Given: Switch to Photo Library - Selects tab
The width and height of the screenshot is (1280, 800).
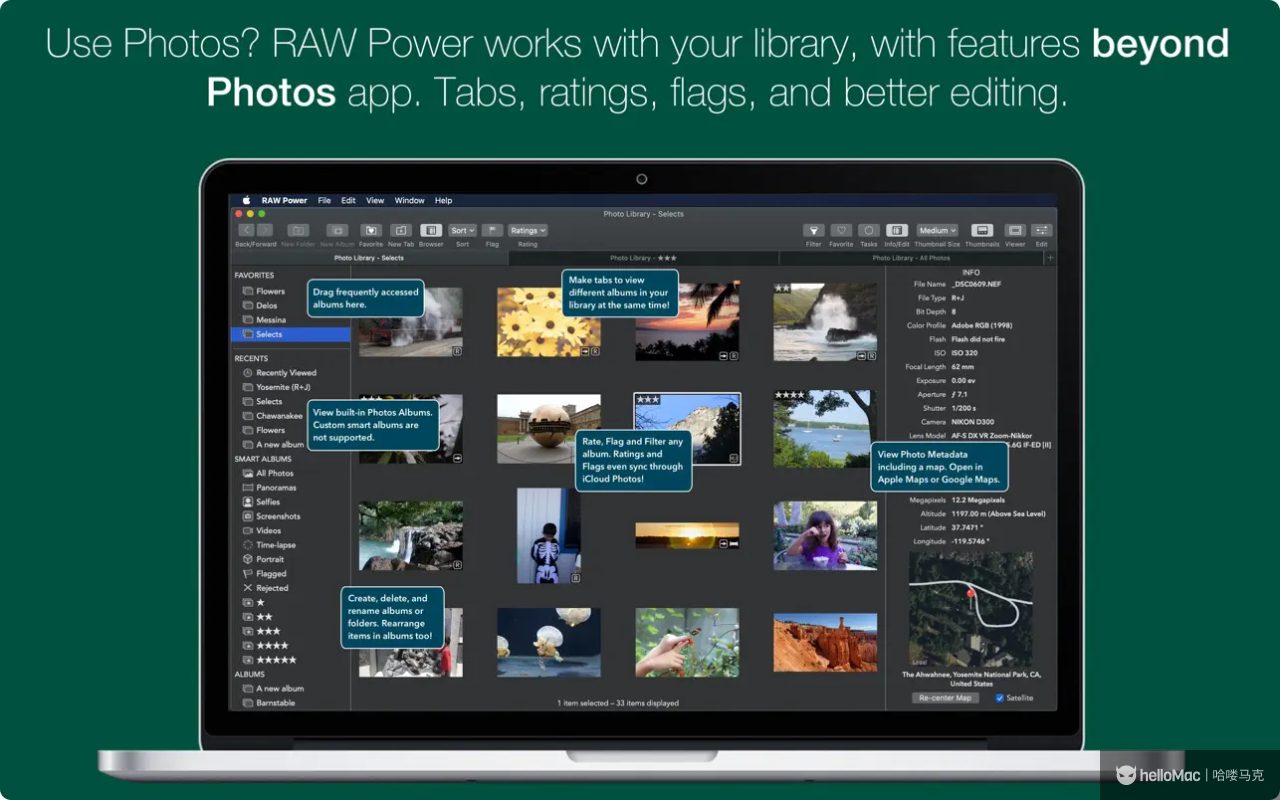Looking at the screenshot, I should tap(369, 258).
